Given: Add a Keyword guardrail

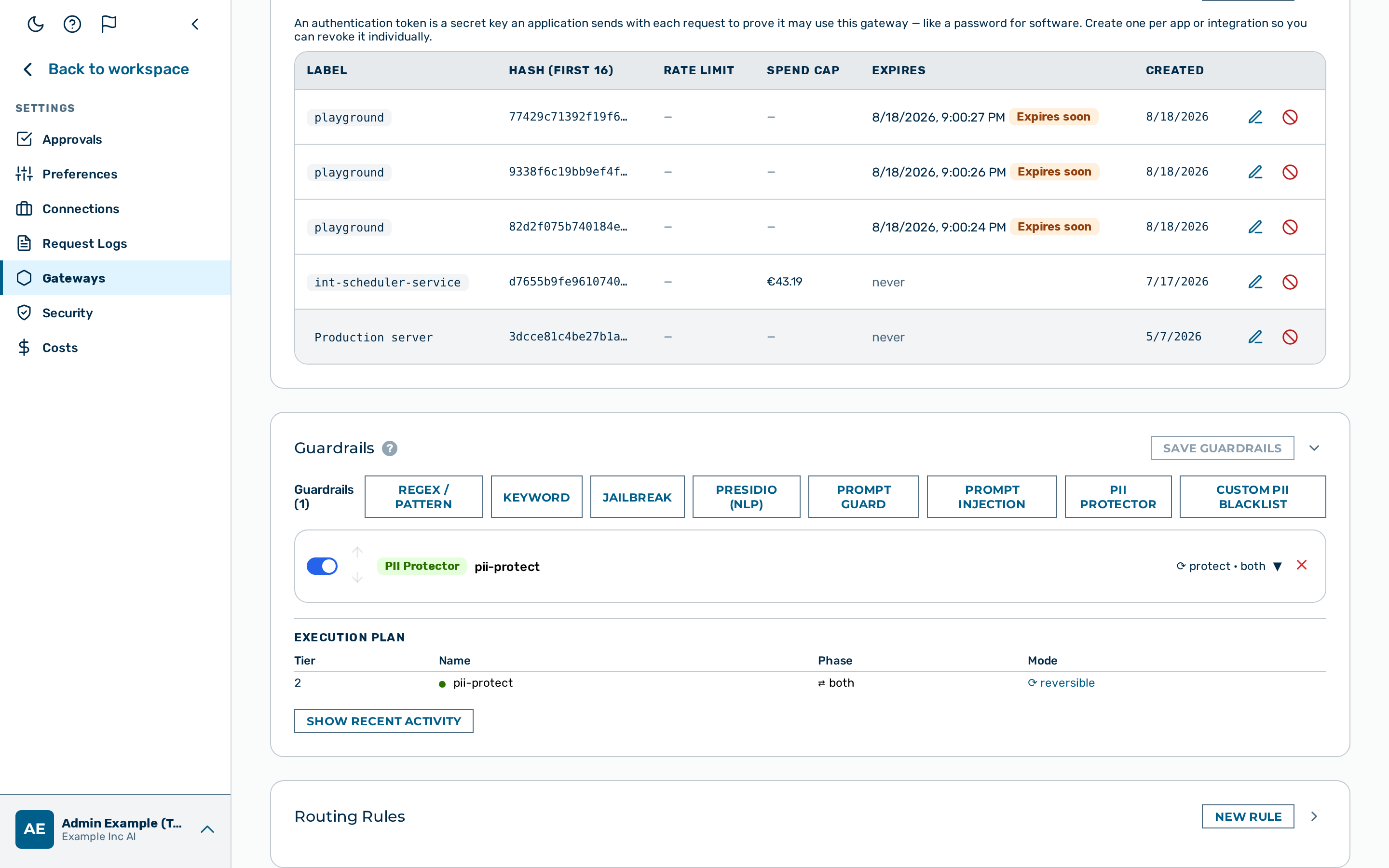Looking at the screenshot, I should (x=536, y=497).
